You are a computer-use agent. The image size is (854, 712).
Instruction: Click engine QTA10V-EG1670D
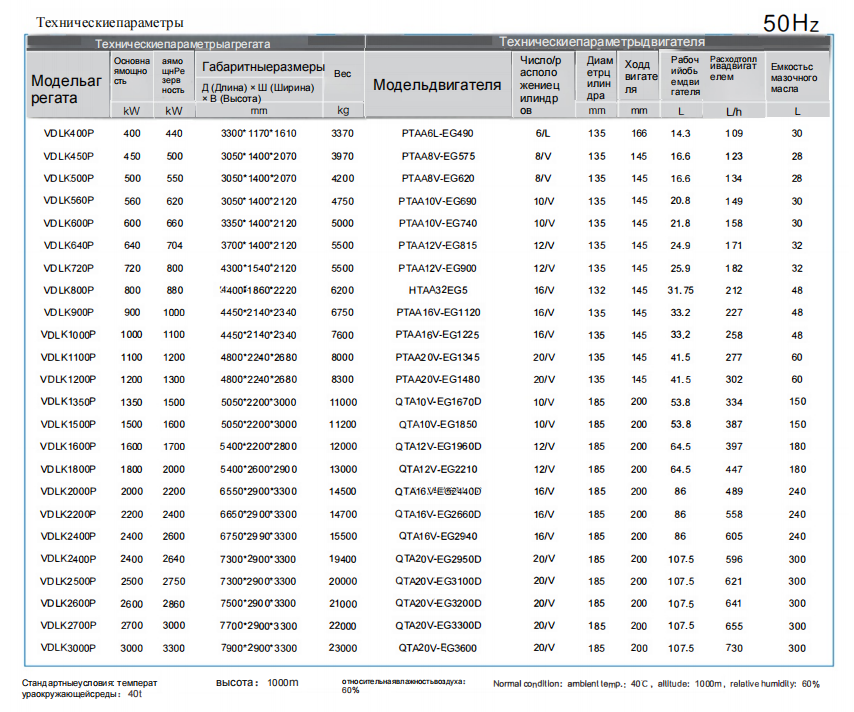[438, 401]
